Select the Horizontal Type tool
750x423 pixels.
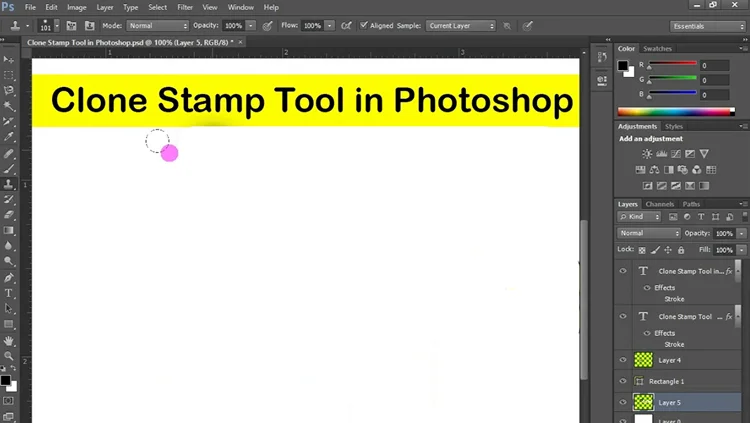coord(9,293)
